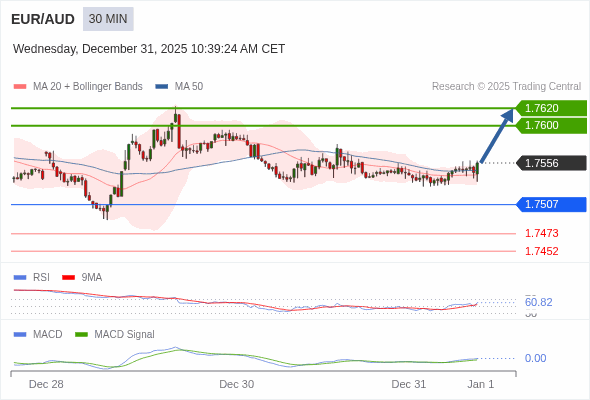Click the 30 MIN timeframe badge

point(108,19)
